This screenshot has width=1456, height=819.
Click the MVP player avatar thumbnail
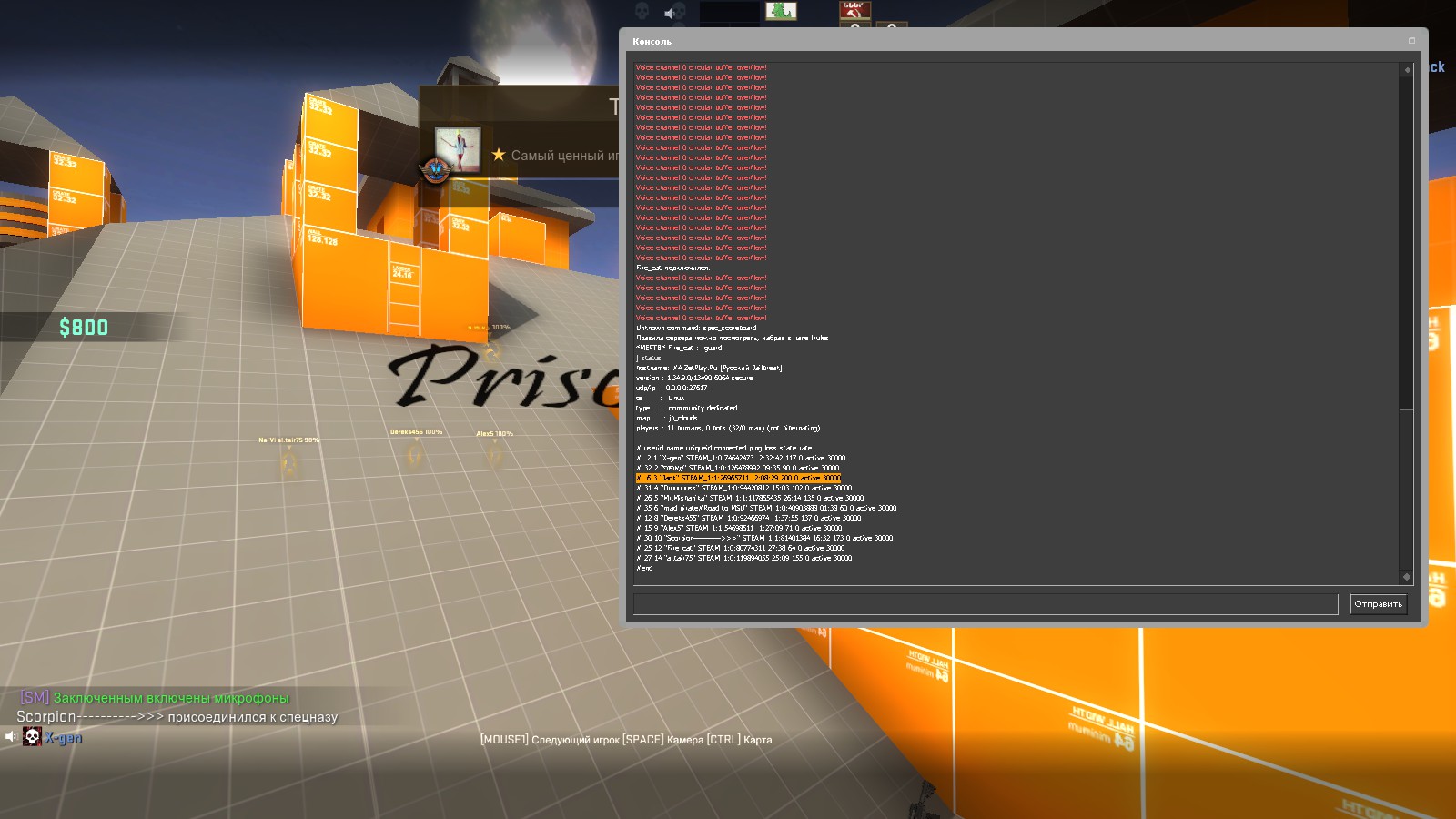coord(457,149)
